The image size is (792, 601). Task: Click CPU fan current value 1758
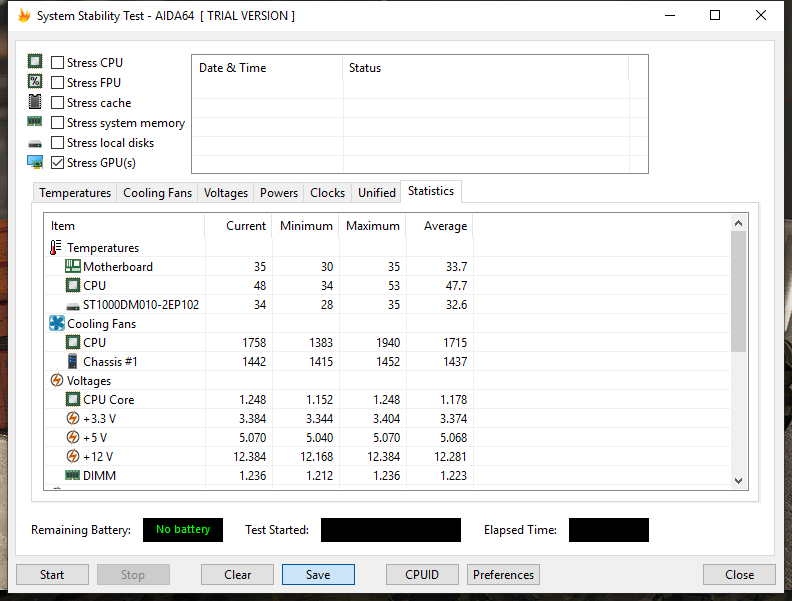[x=254, y=342]
